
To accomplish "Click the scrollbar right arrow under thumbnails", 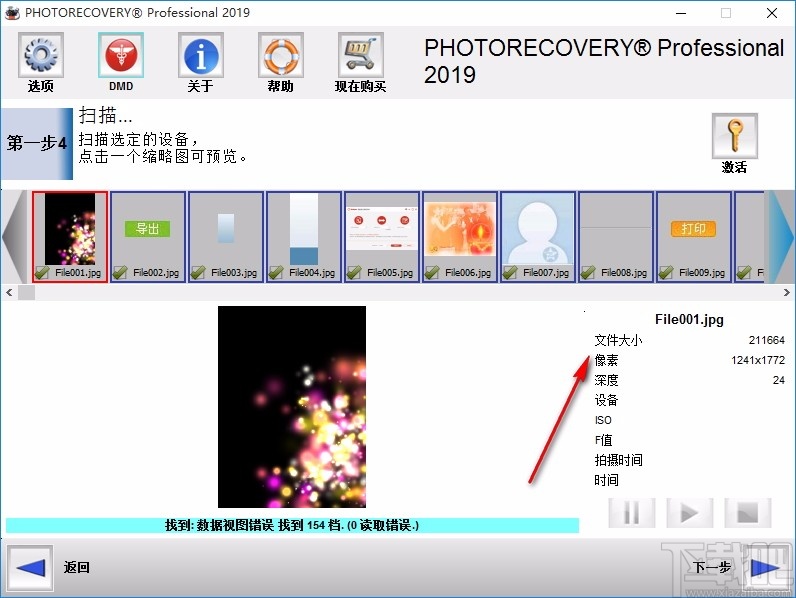I will 786,292.
